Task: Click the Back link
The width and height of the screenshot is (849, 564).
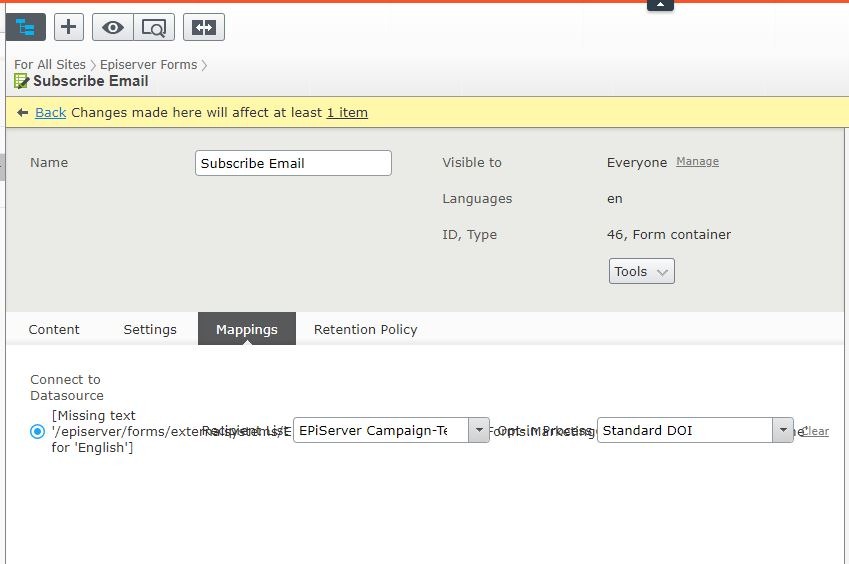Action: [50, 113]
